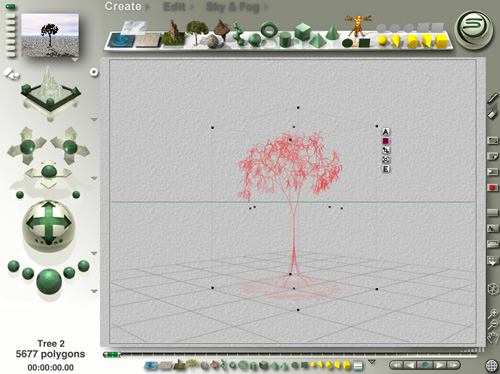Click the play button in animation controls
500x374 pixels.
coord(439,365)
